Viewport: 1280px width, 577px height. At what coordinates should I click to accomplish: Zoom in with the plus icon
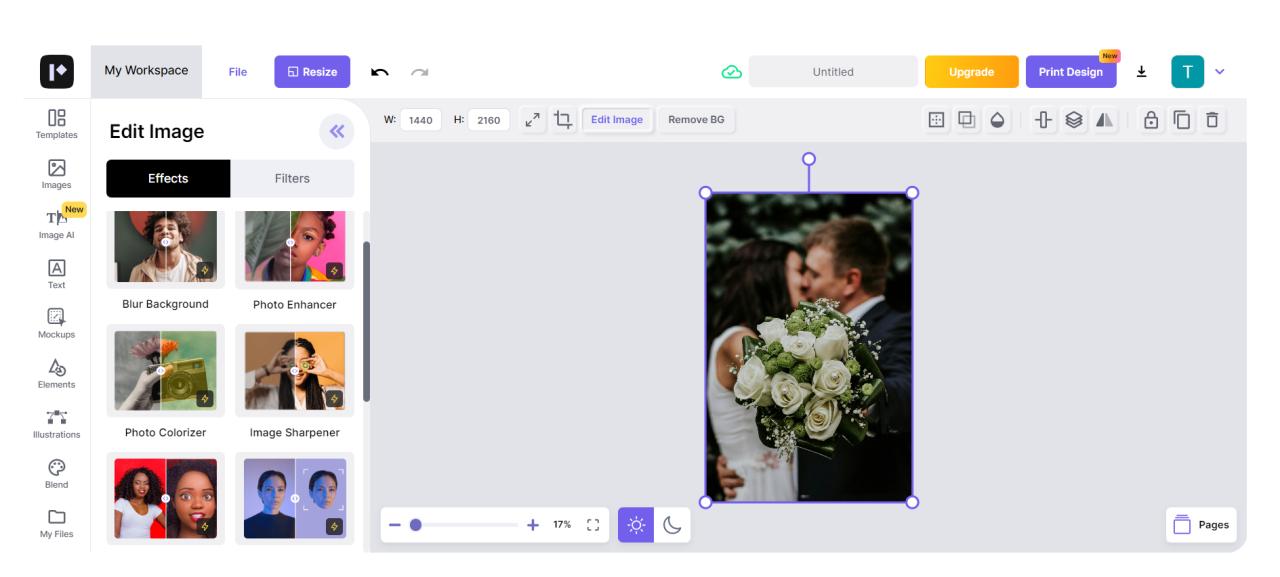[532, 524]
